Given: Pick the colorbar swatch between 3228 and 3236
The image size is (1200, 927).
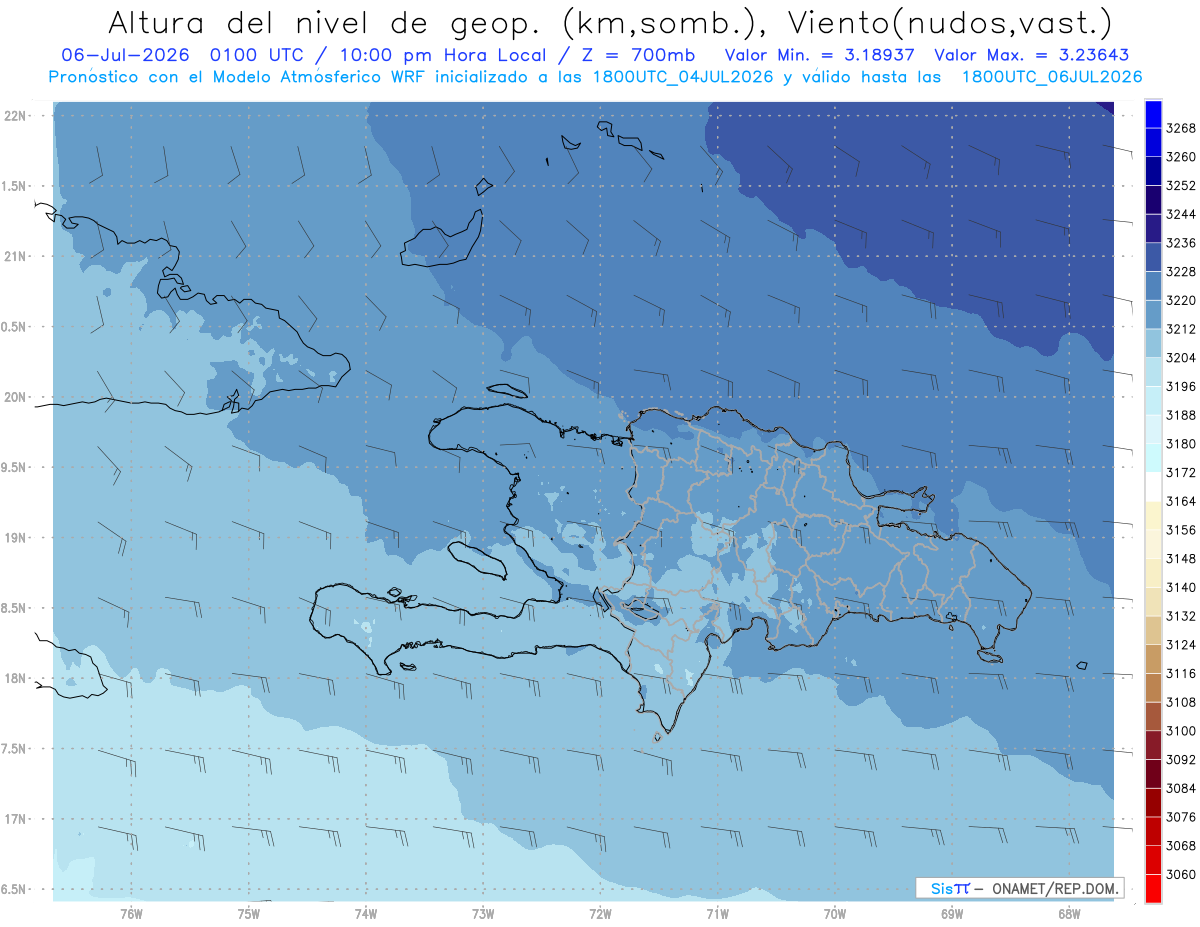Looking at the screenshot, I should coord(1153,257).
